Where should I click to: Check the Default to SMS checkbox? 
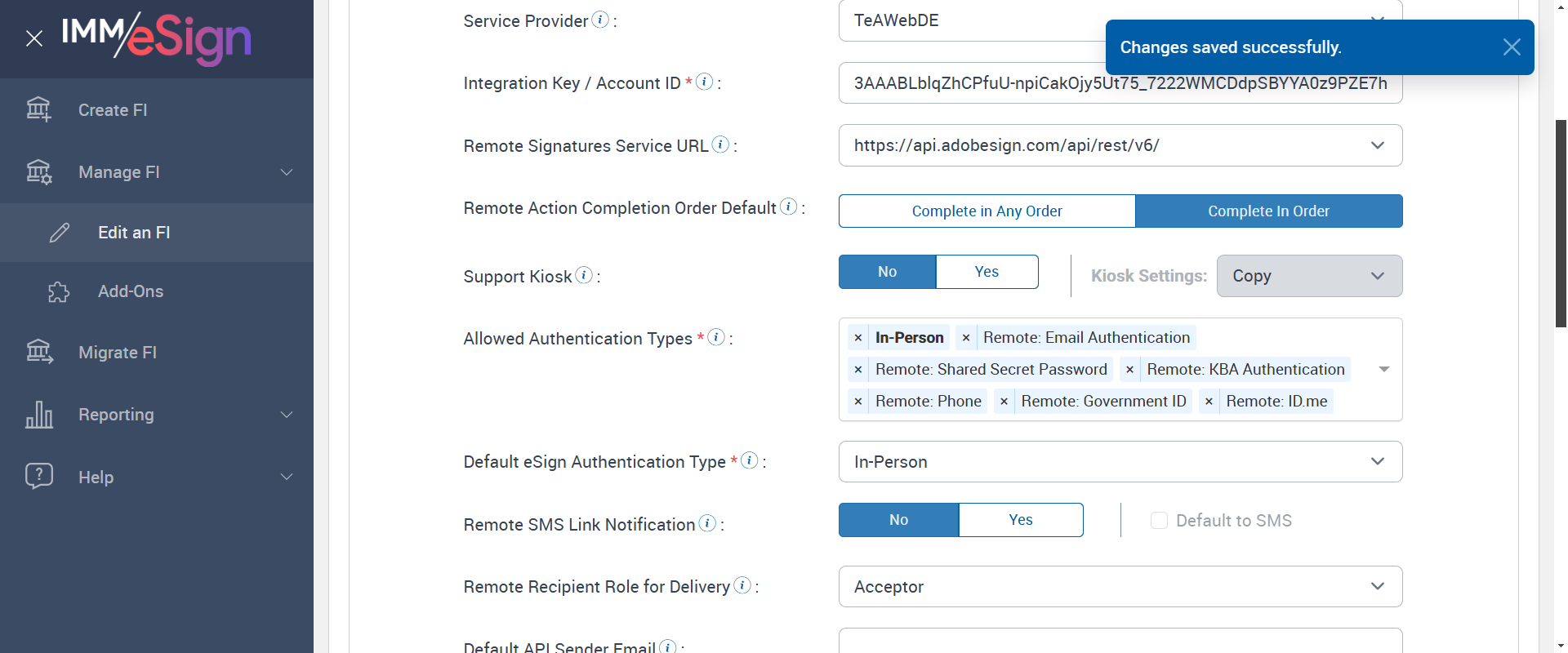click(x=1159, y=521)
